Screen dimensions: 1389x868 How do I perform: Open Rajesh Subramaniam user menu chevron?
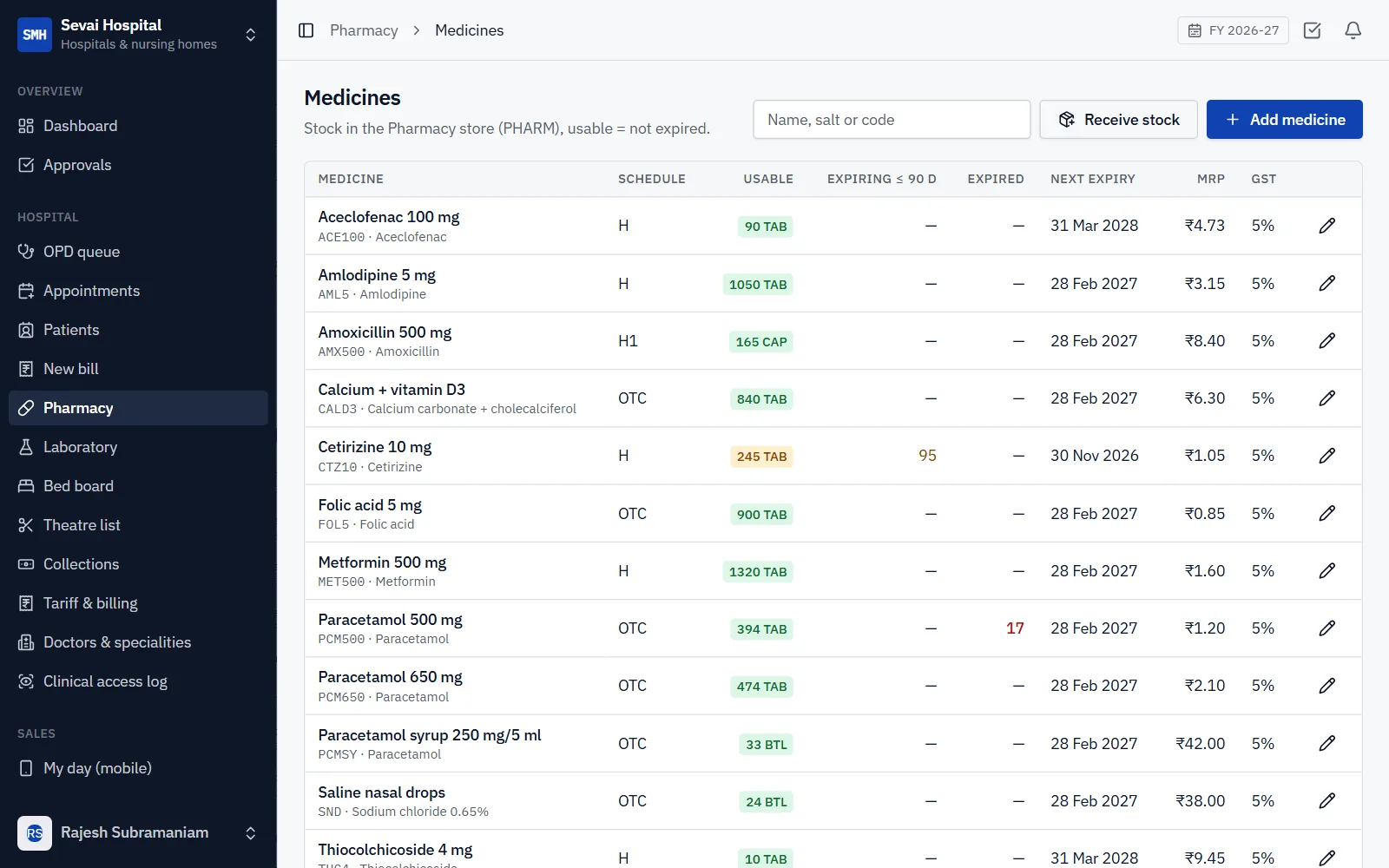[250, 833]
